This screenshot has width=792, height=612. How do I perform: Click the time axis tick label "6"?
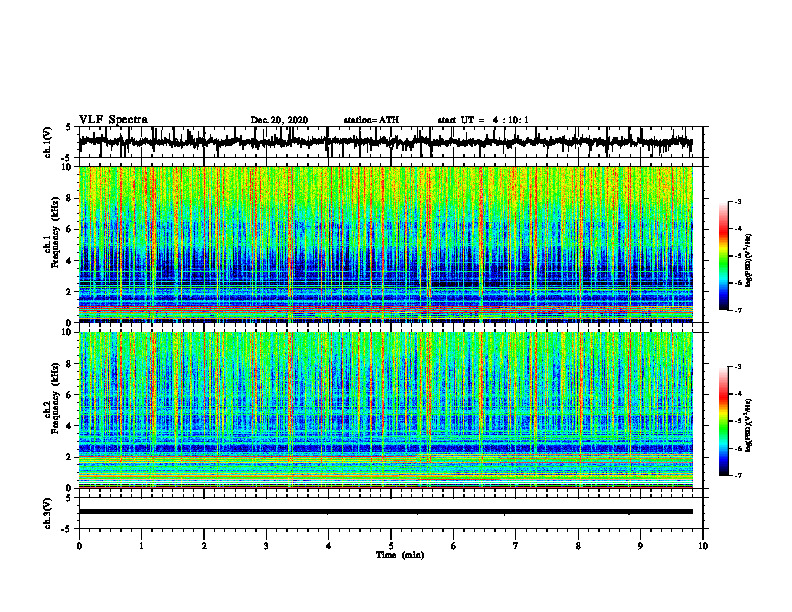(x=454, y=546)
